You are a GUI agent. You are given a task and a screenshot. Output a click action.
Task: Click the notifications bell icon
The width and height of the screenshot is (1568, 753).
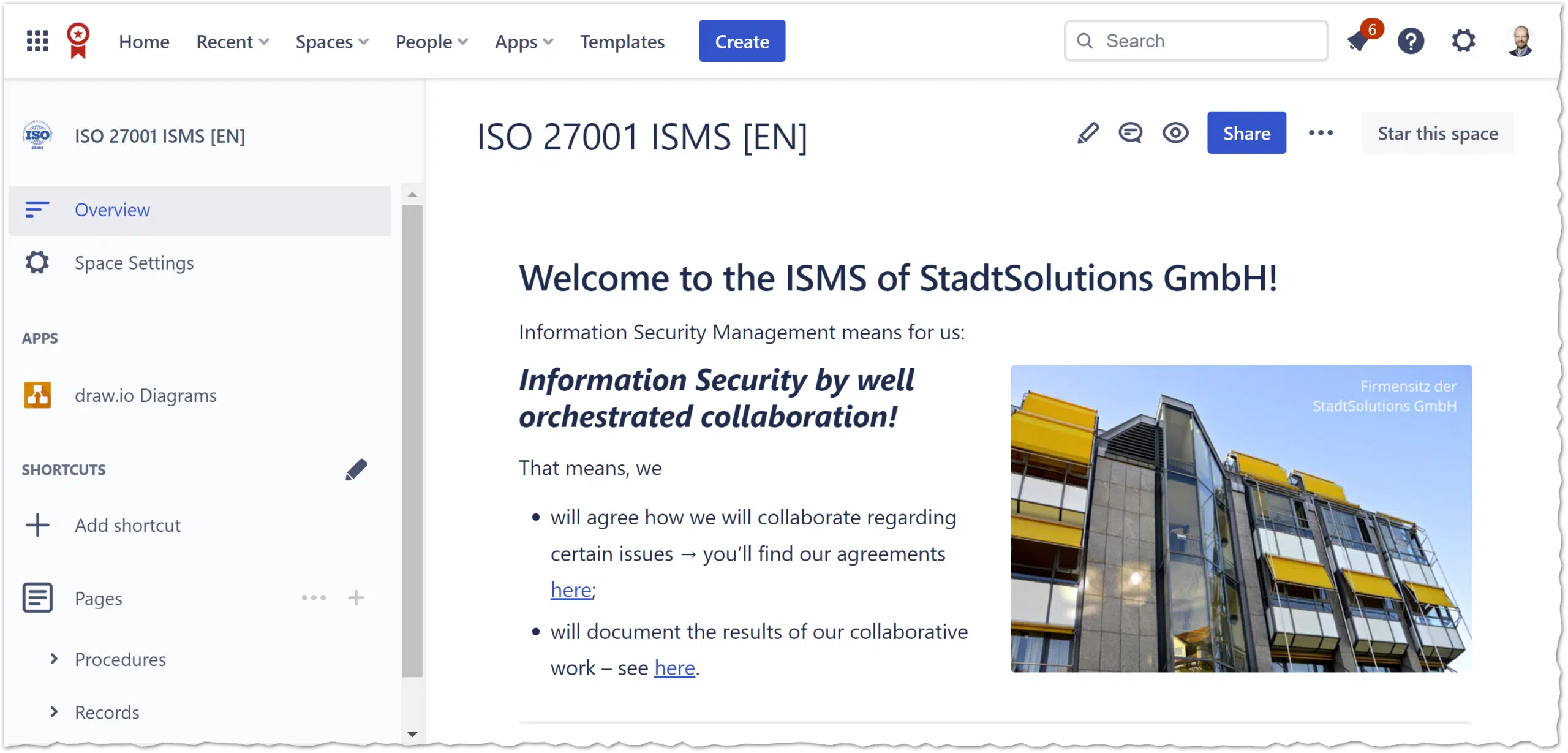(1358, 40)
